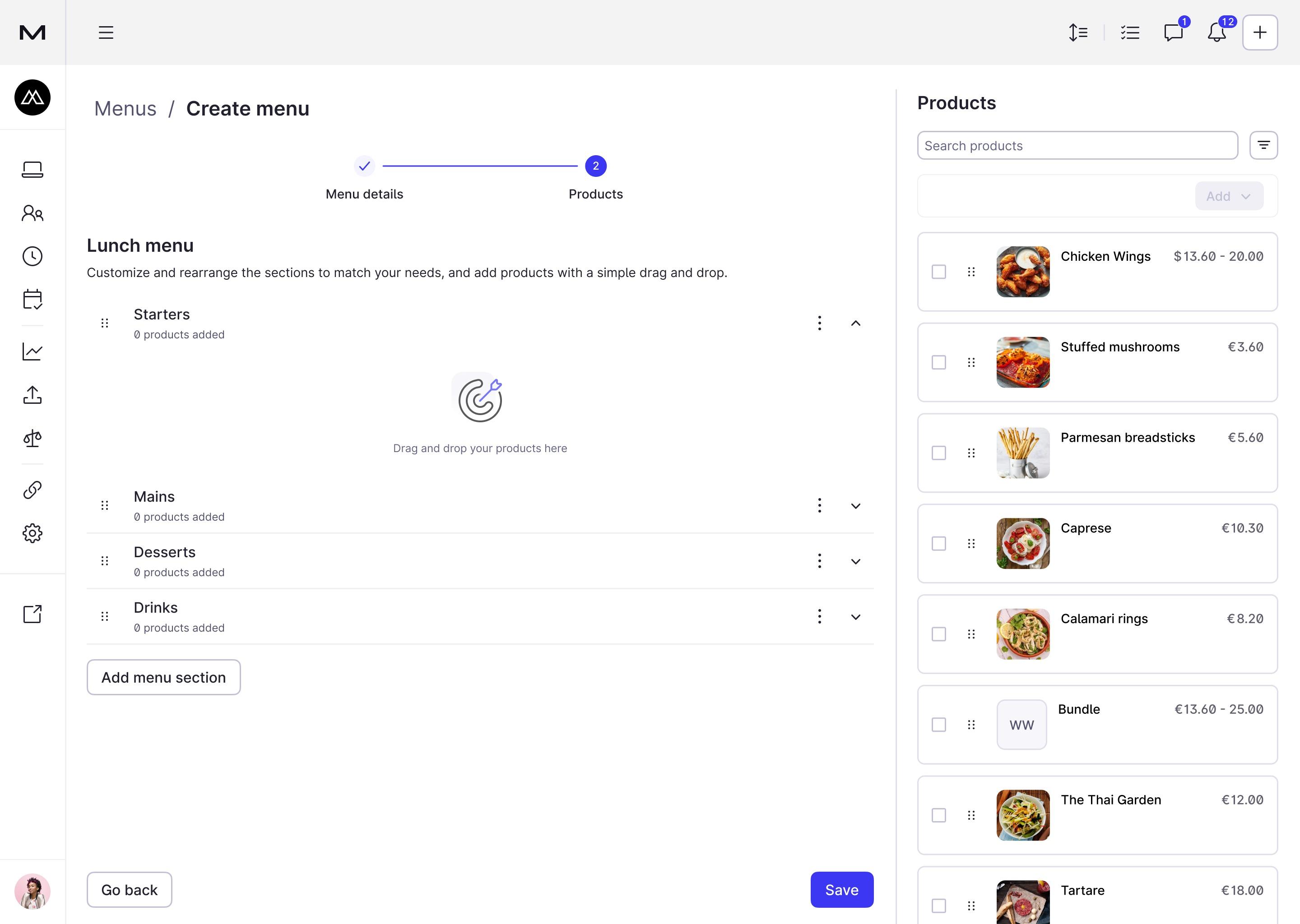1300x924 pixels.
Task: Check the Bundle product checkbox
Action: (938, 725)
